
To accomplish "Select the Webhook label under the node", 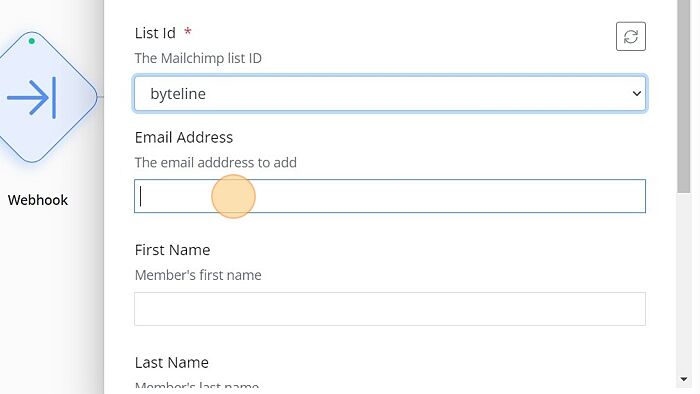I will [38, 200].
